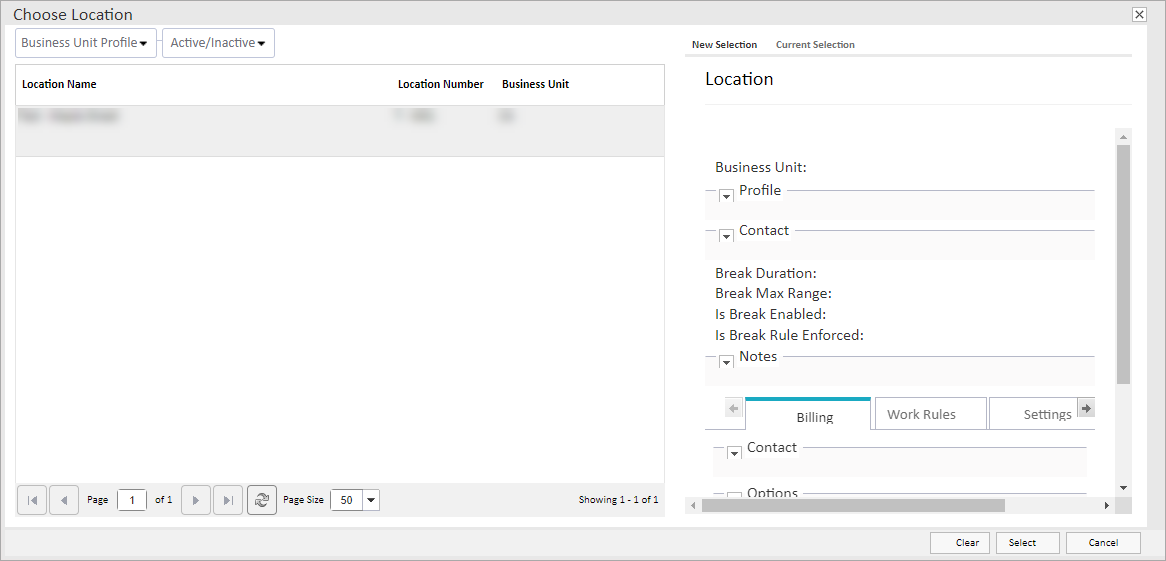Collapse the upper Contact section

(x=727, y=237)
